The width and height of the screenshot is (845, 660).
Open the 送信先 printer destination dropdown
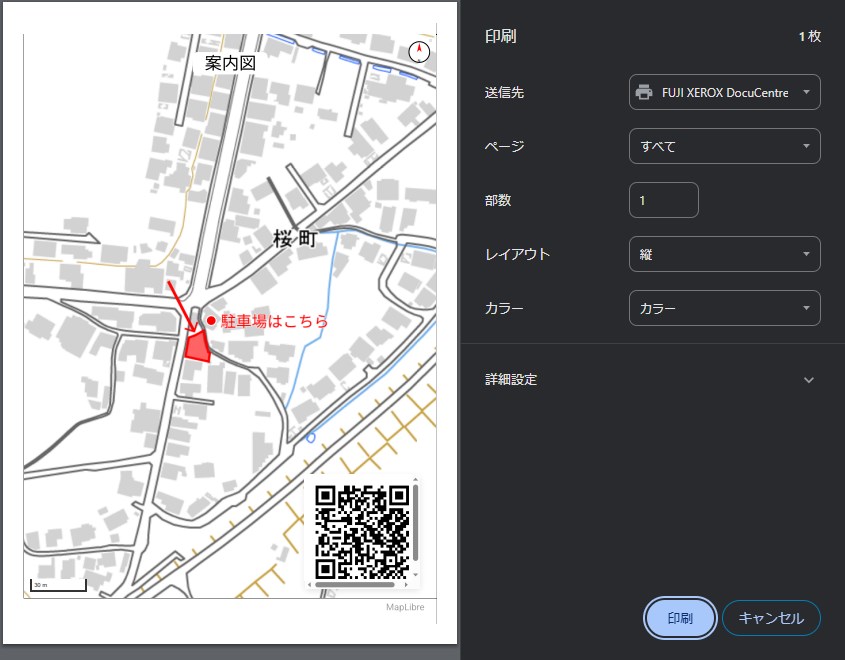[x=724, y=92]
